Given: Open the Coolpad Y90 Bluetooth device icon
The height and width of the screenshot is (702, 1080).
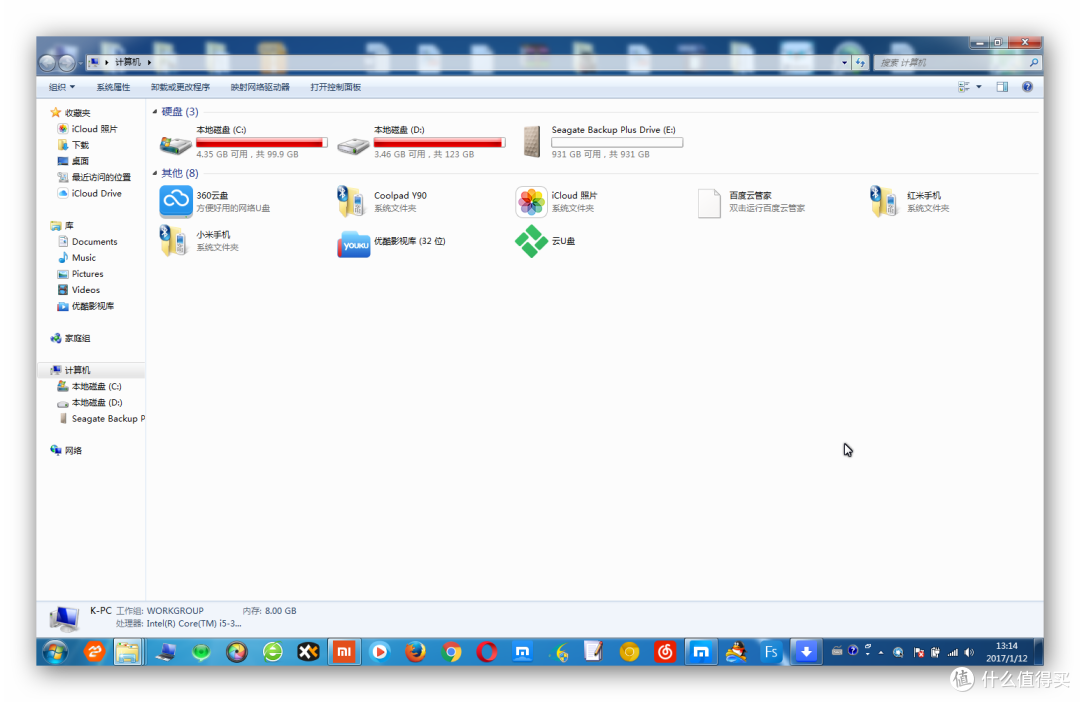Looking at the screenshot, I should pyautogui.click(x=351, y=202).
